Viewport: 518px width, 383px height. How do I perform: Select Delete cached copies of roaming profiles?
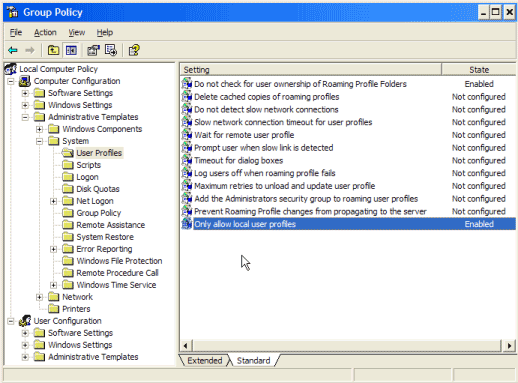point(267,97)
